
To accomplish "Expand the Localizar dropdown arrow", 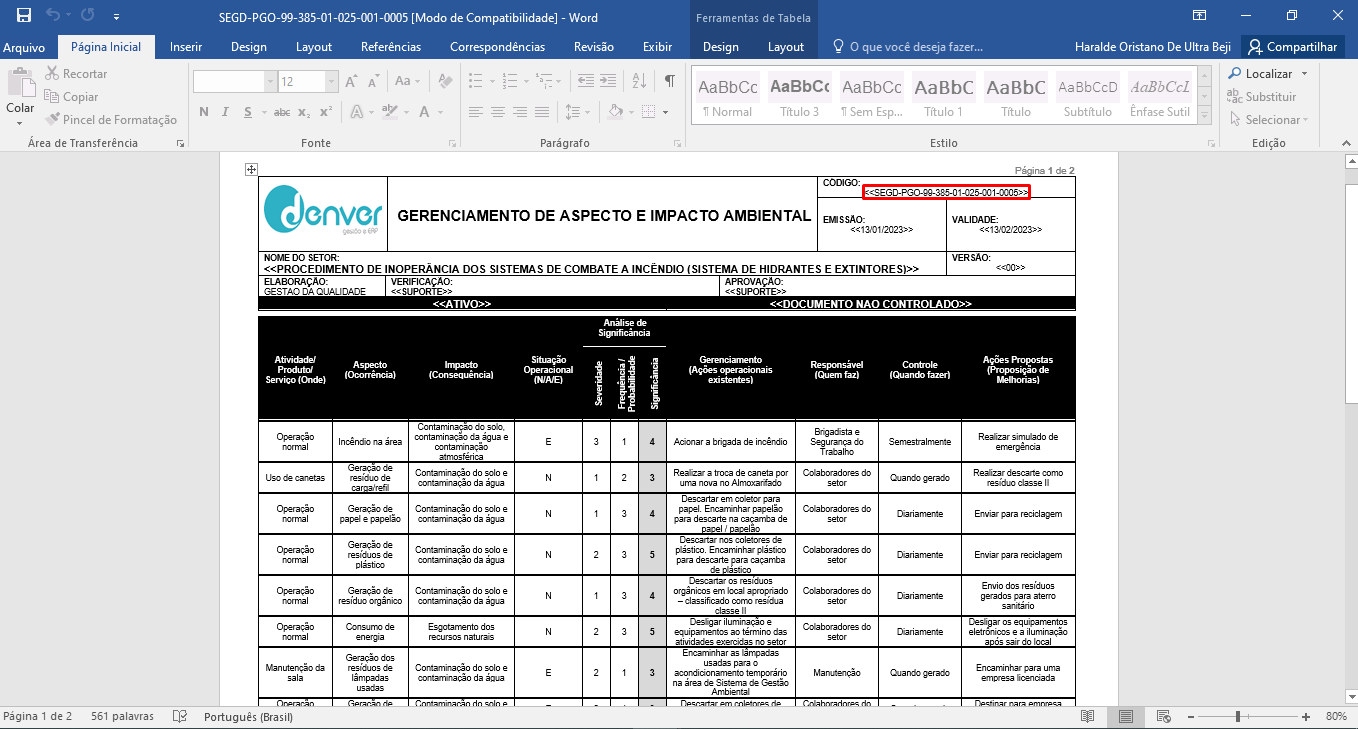I will pos(1303,74).
